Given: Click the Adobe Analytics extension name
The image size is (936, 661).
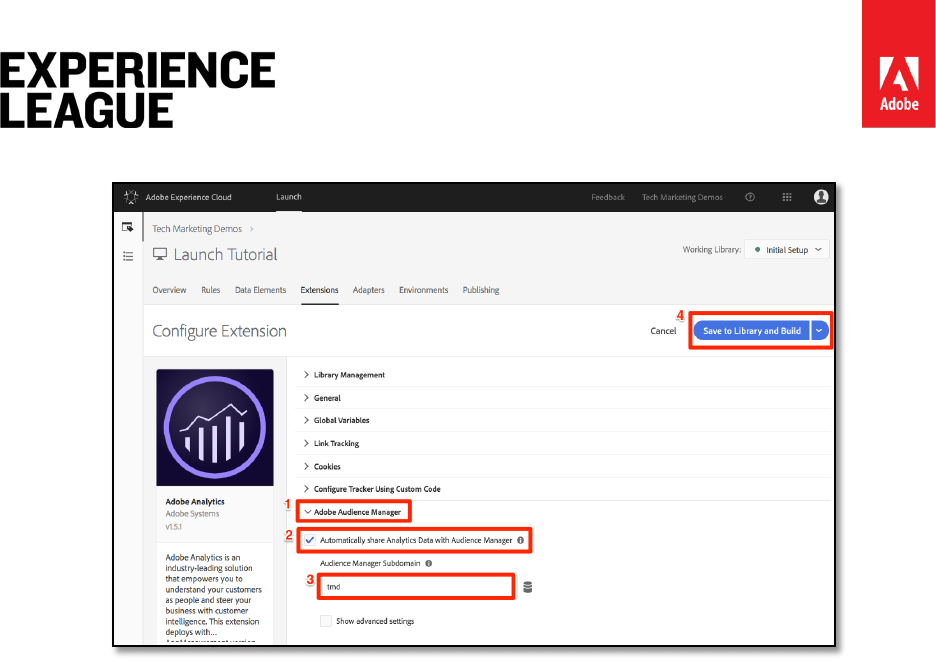Looking at the screenshot, I should (195, 502).
